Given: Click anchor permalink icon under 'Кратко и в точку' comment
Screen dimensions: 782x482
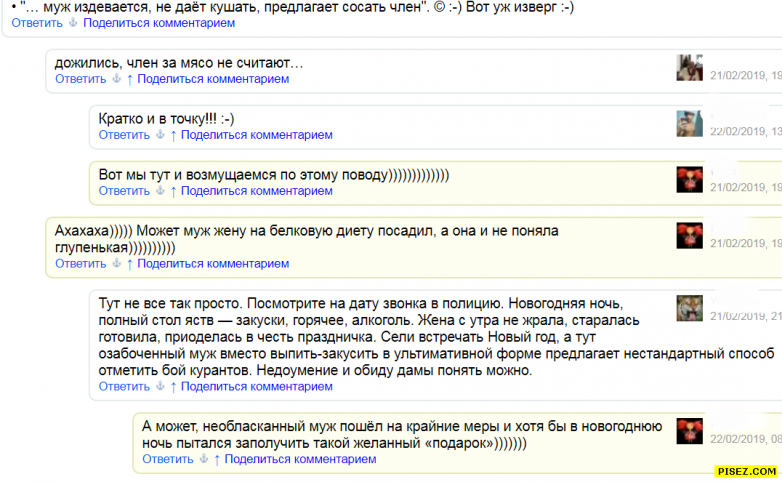Looking at the screenshot, I should point(159,135).
